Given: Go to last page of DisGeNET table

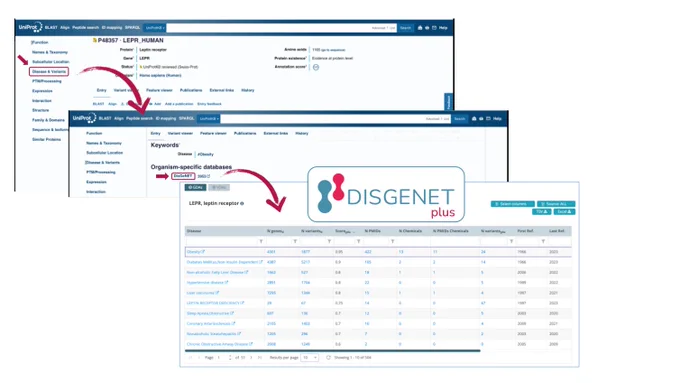Looking at the screenshot, I should point(259,357).
